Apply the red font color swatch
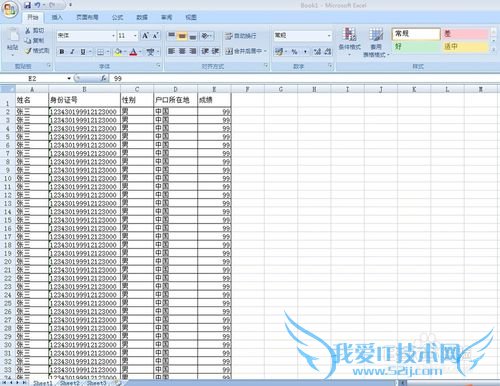This screenshot has height=386, width=500. tap(133, 52)
